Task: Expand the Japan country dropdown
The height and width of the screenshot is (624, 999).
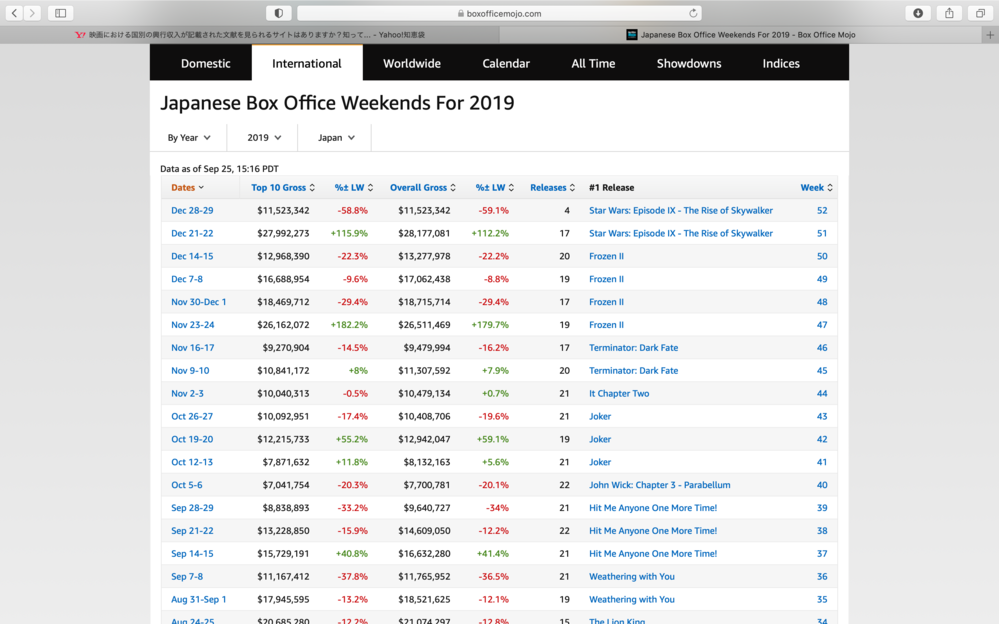Action: [336, 138]
